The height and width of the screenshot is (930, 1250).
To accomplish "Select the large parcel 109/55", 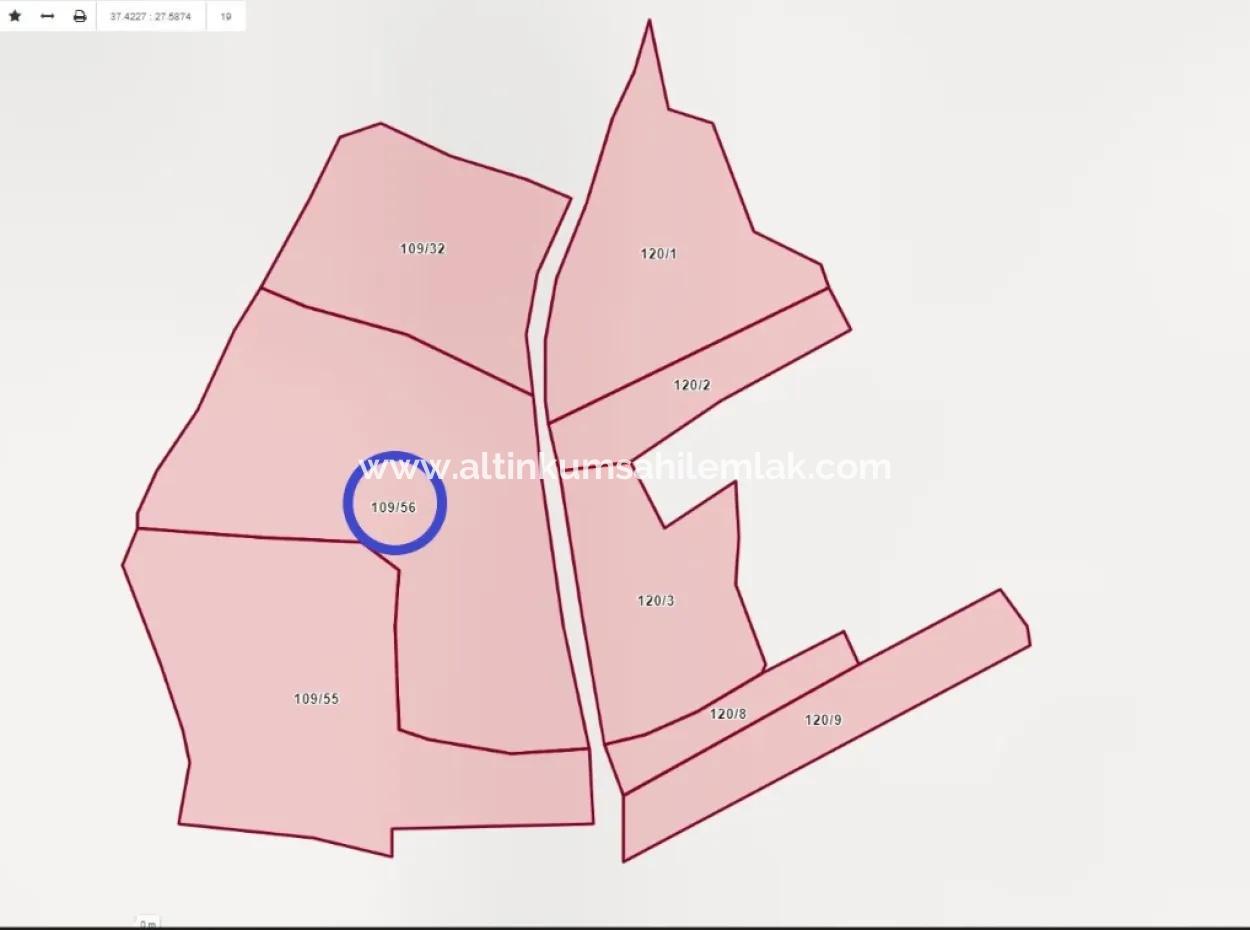I will coord(315,697).
